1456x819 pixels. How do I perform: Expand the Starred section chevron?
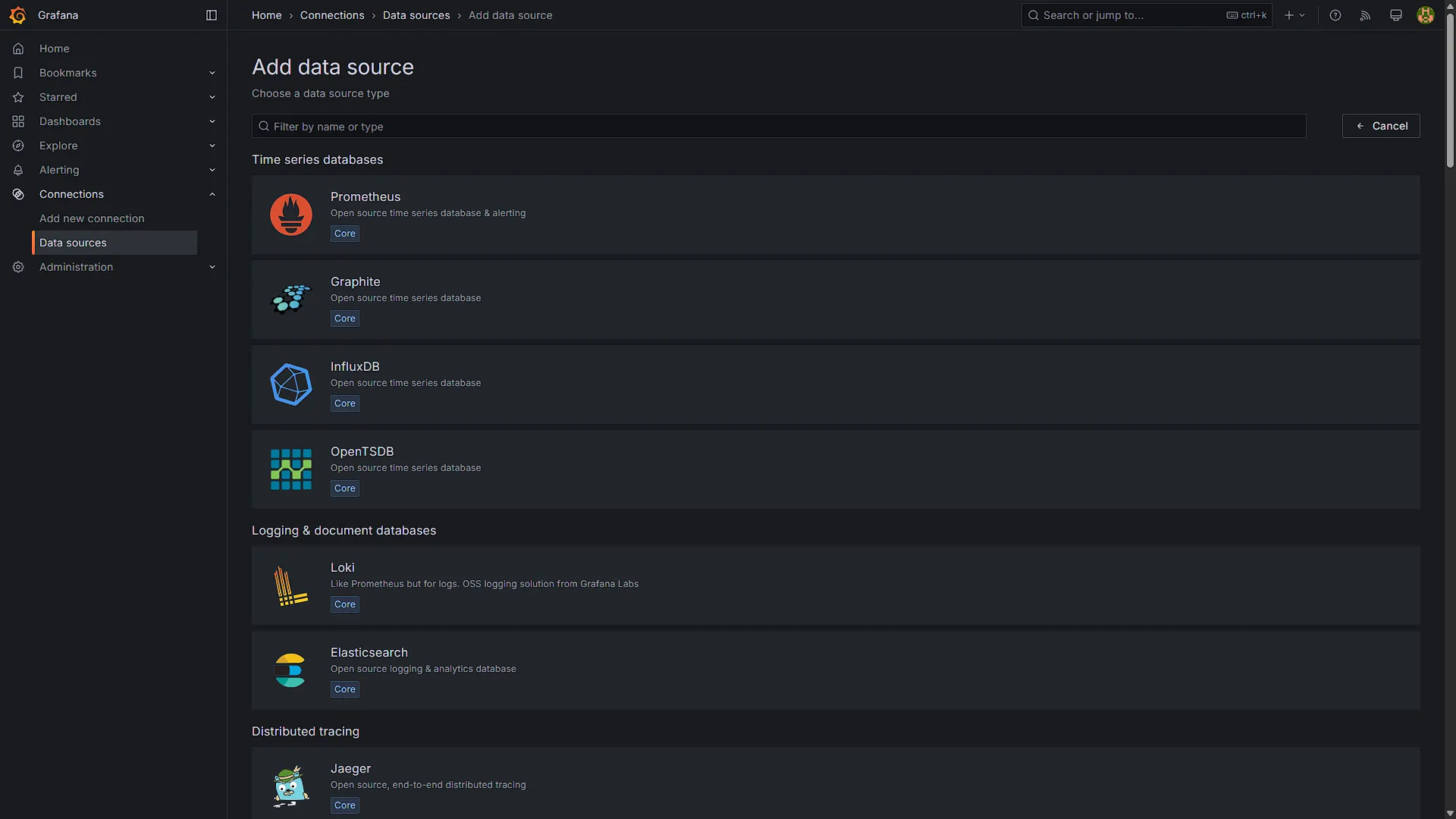coord(212,97)
